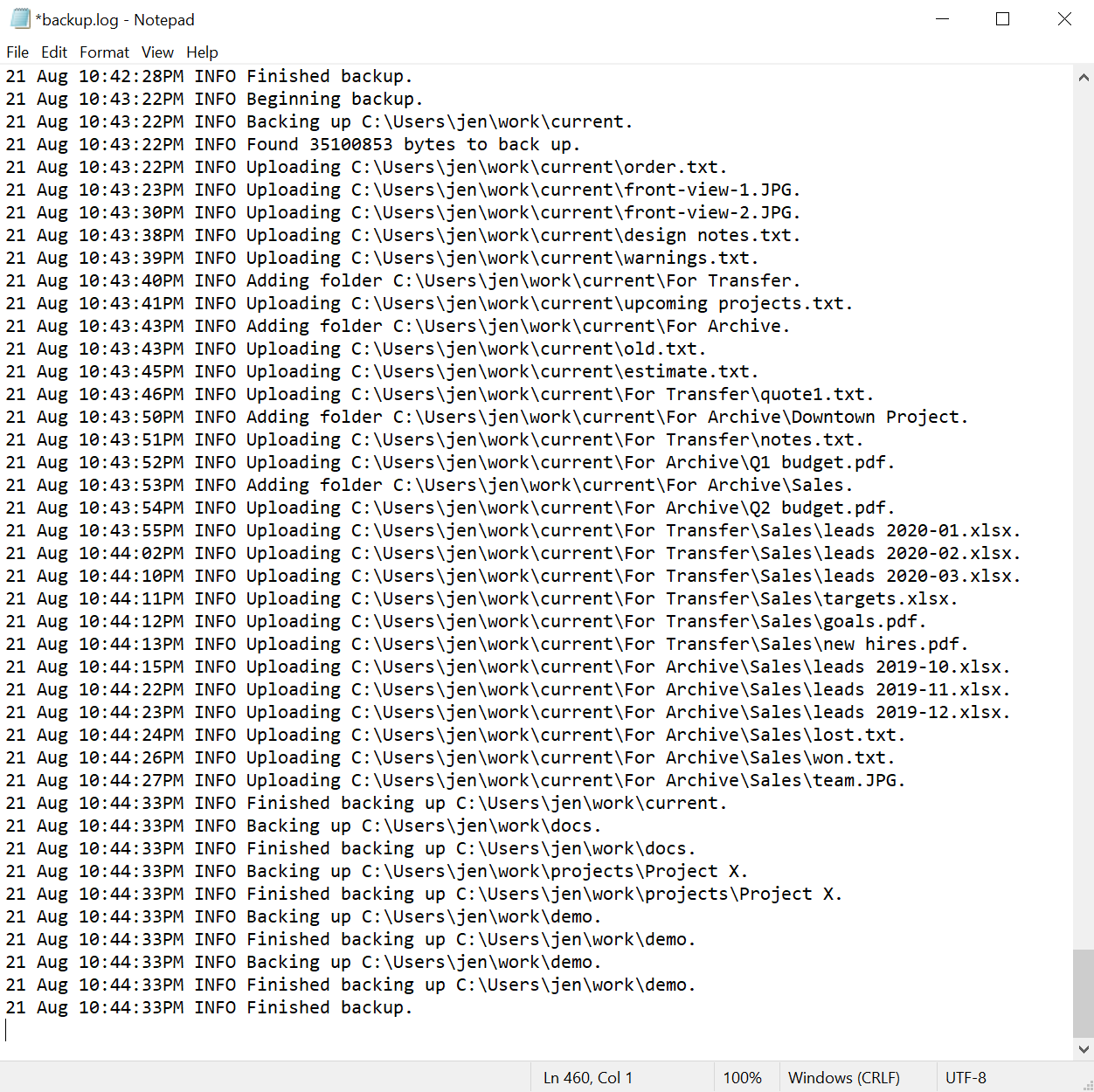Image resolution: width=1094 pixels, height=1092 pixels.
Task: Close the backup.log Notepad window
Action: 1064,19
